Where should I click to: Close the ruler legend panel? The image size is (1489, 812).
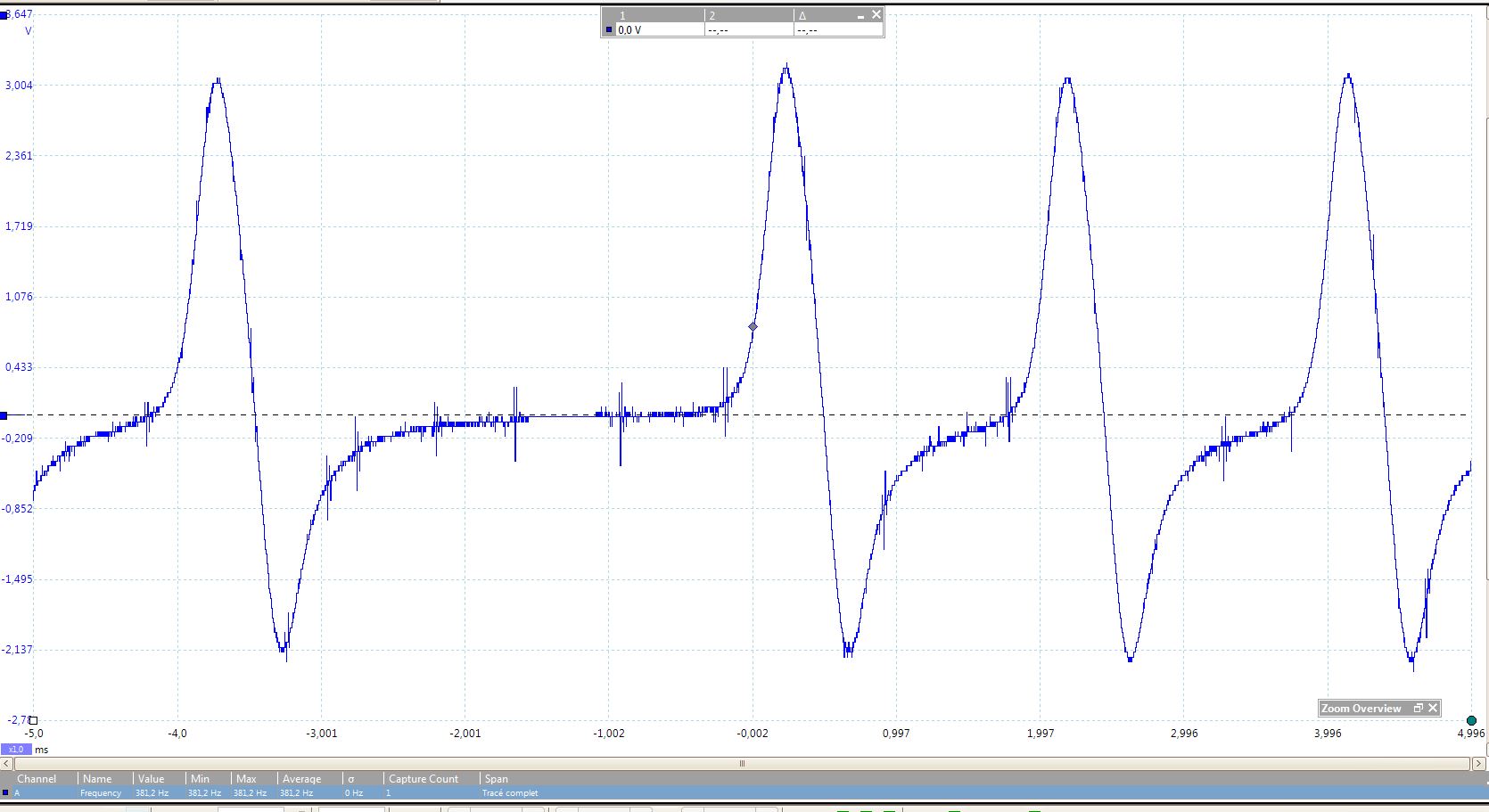(x=876, y=14)
